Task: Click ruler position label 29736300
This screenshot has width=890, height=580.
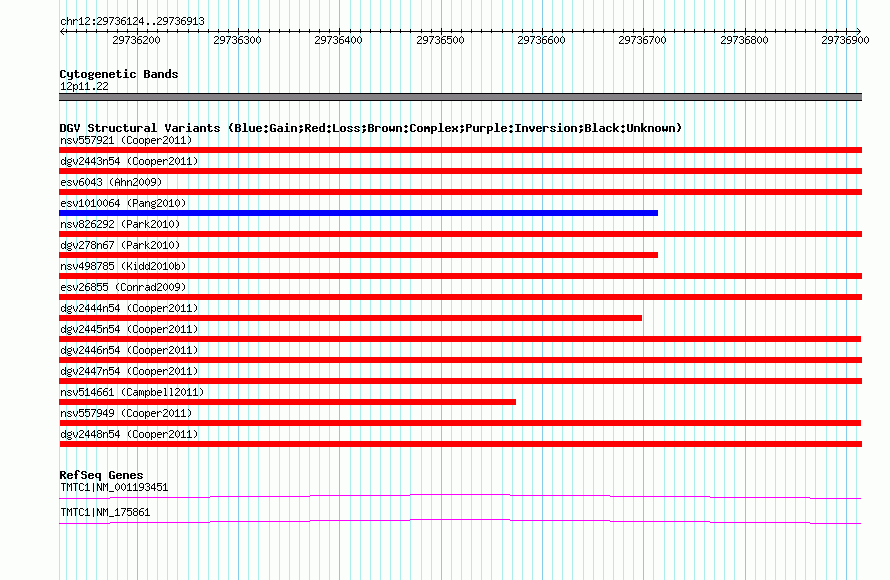Action: [237, 40]
